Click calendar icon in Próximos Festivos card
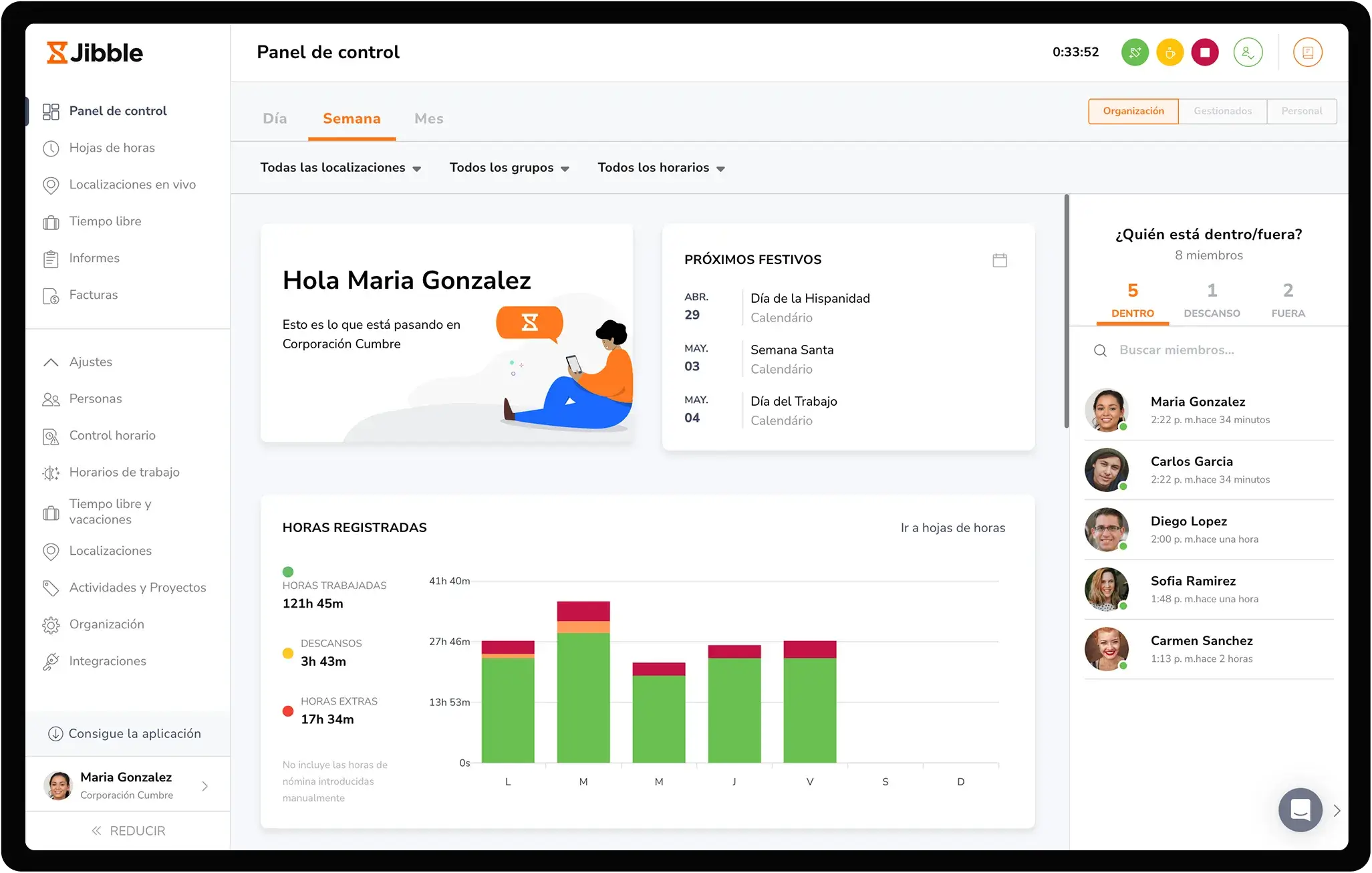The image size is (1372, 873). (x=1000, y=260)
